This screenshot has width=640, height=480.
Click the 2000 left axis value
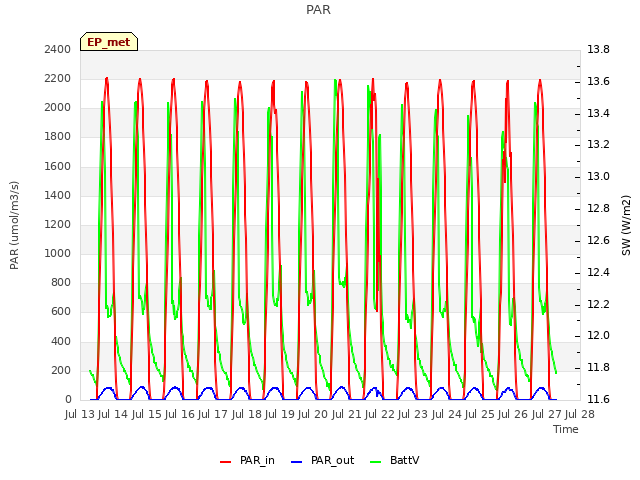(58, 108)
